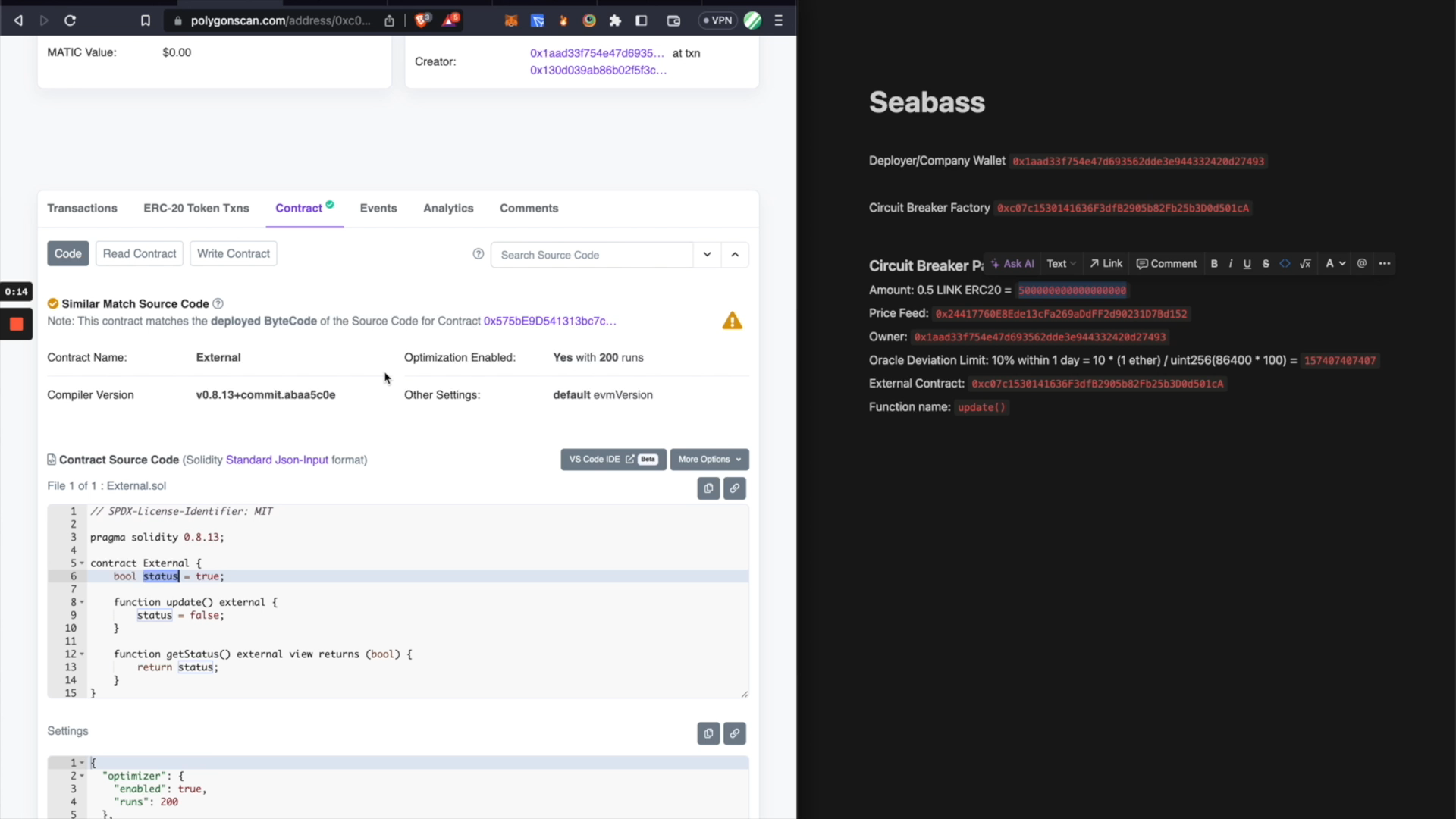Toggle bold formatting in Notion

click(1214, 263)
